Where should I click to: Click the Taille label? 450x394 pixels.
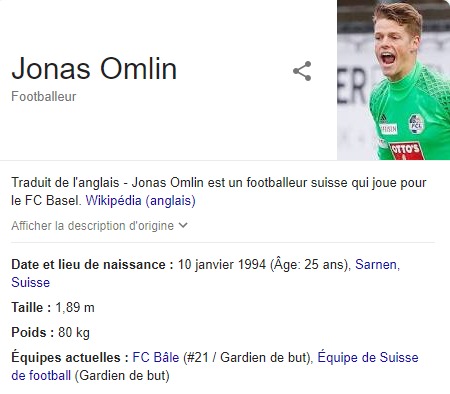pyautogui.click(x=31, y=307)
